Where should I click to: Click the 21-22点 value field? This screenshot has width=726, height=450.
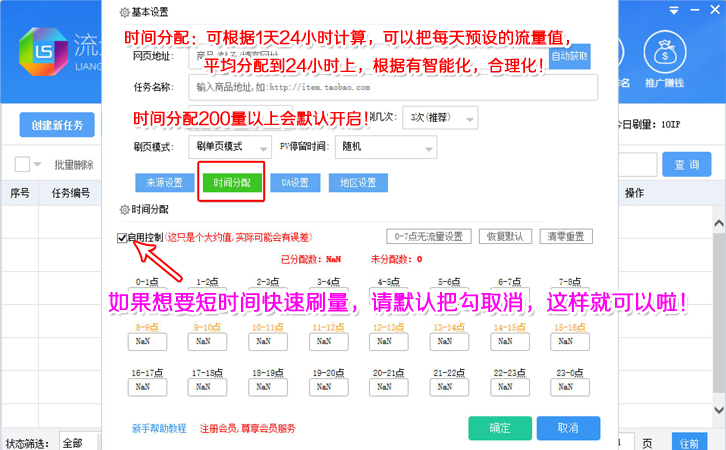coord(449,387)
